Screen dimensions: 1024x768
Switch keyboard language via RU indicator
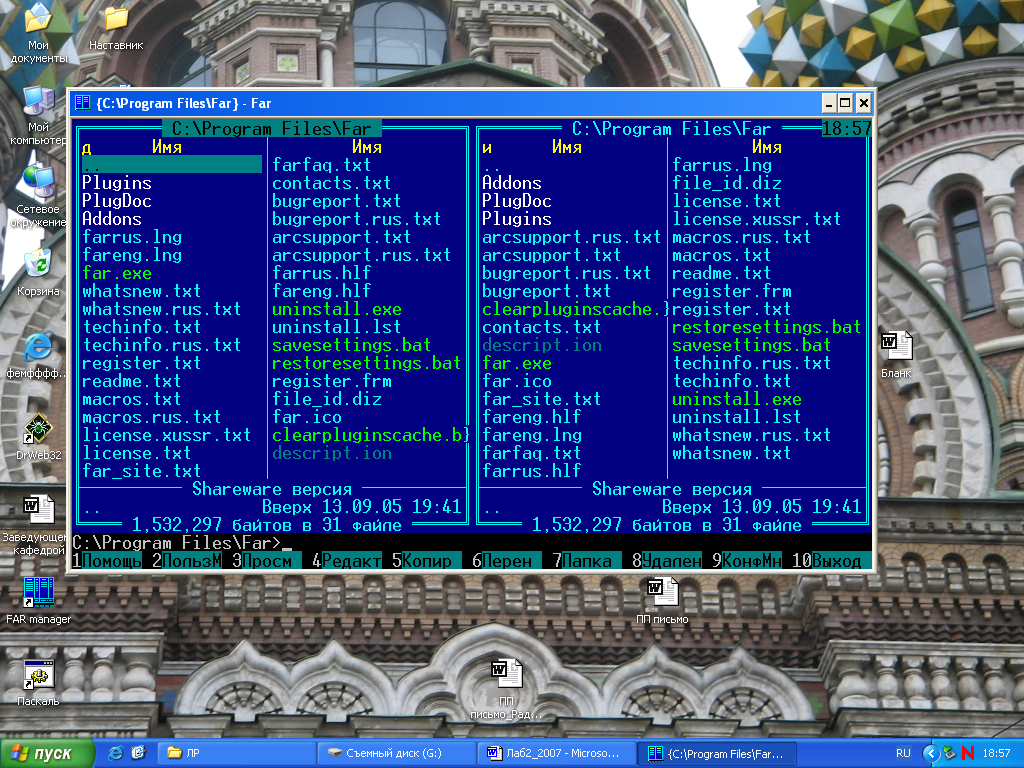point(903,753)
